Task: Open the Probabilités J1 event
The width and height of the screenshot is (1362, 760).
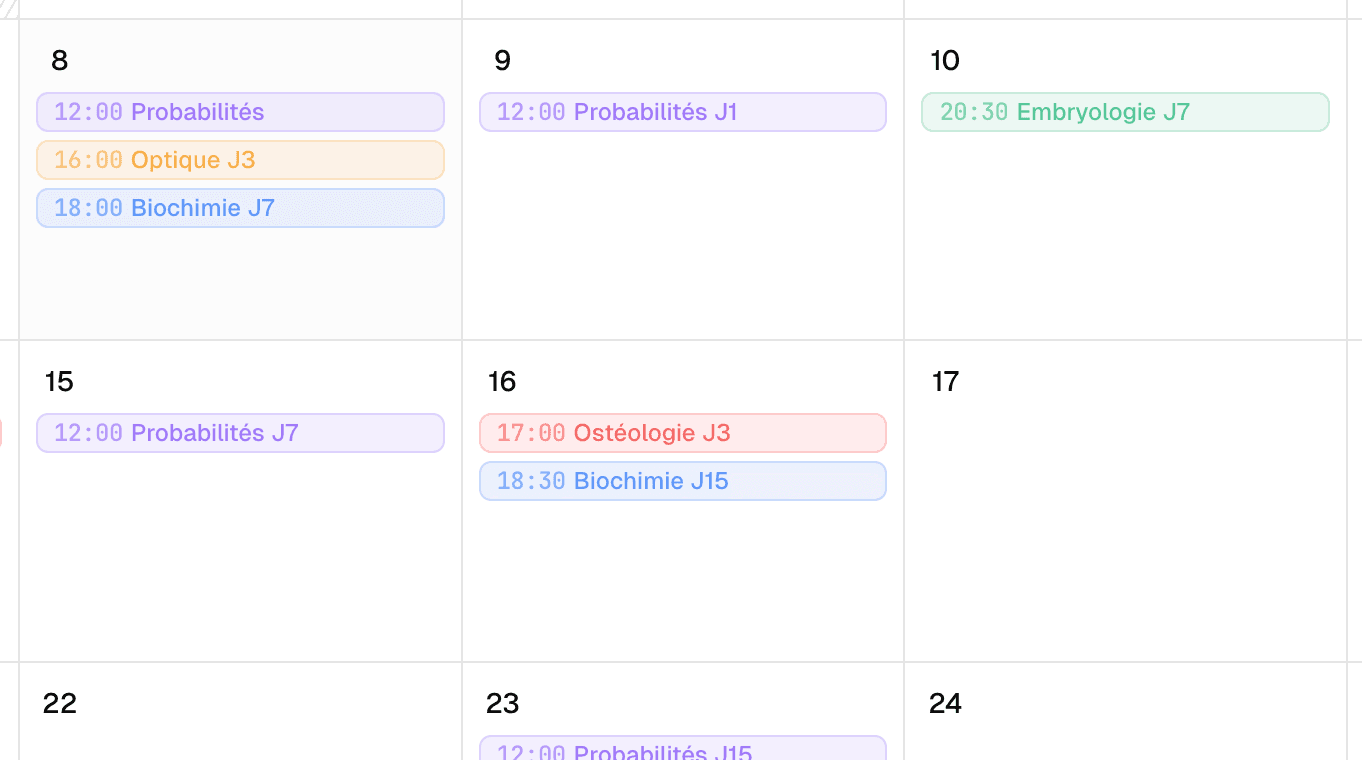Action: pos(683,112)
